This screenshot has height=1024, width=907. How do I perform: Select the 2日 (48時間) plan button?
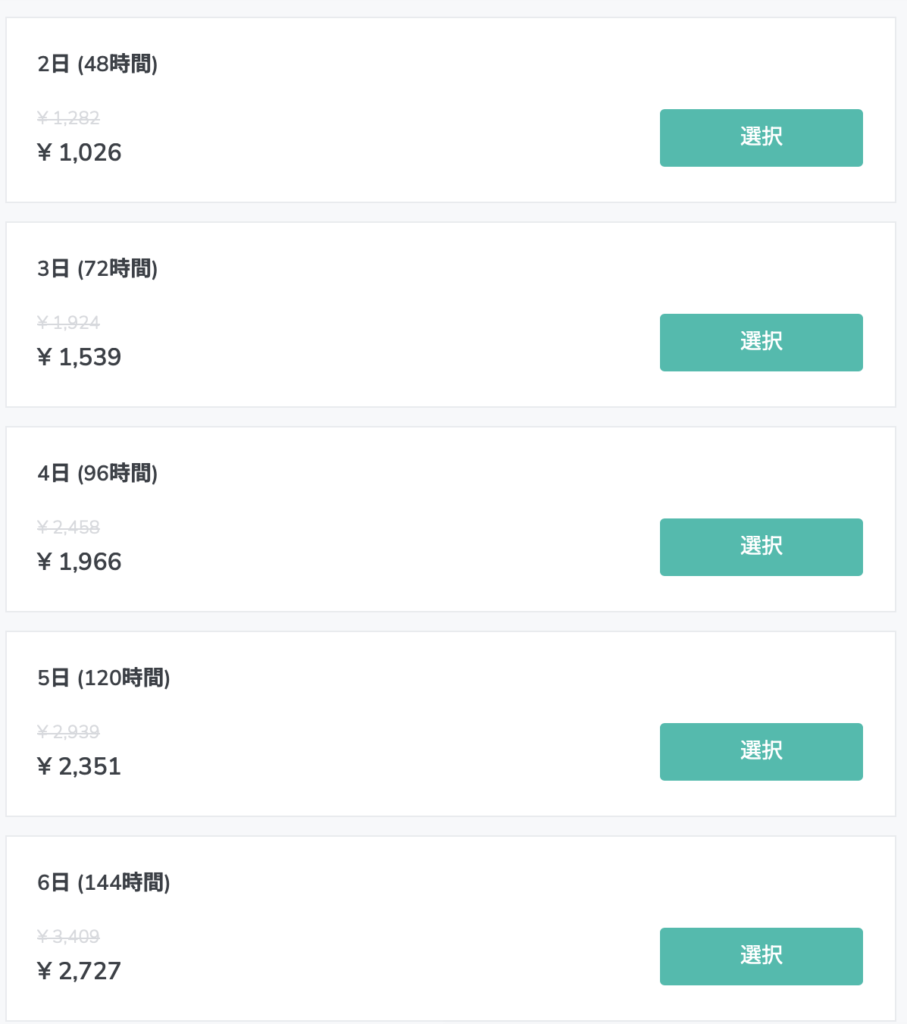coord(761,138)
